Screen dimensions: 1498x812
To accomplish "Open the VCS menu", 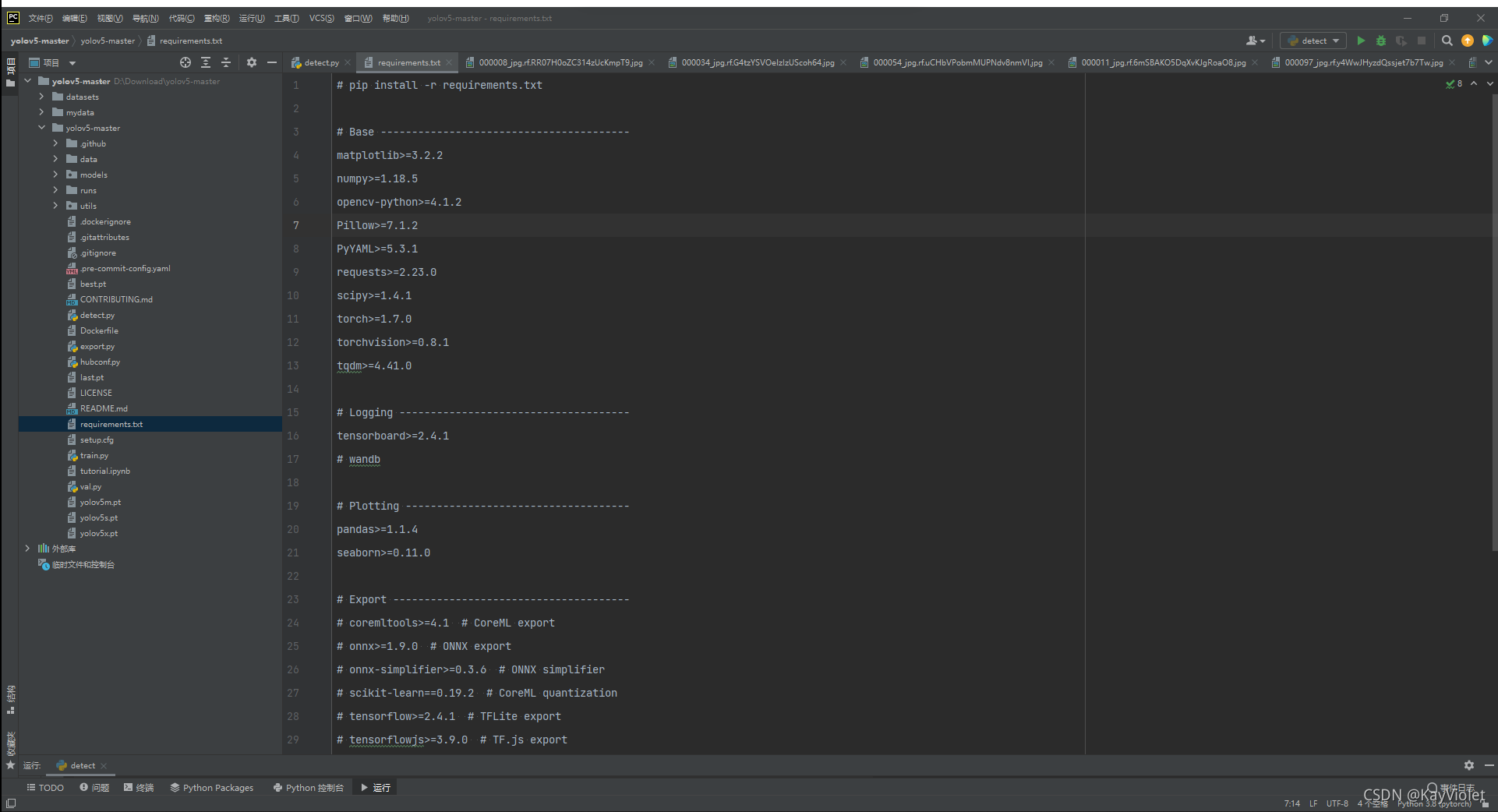I will coord(322,18).
